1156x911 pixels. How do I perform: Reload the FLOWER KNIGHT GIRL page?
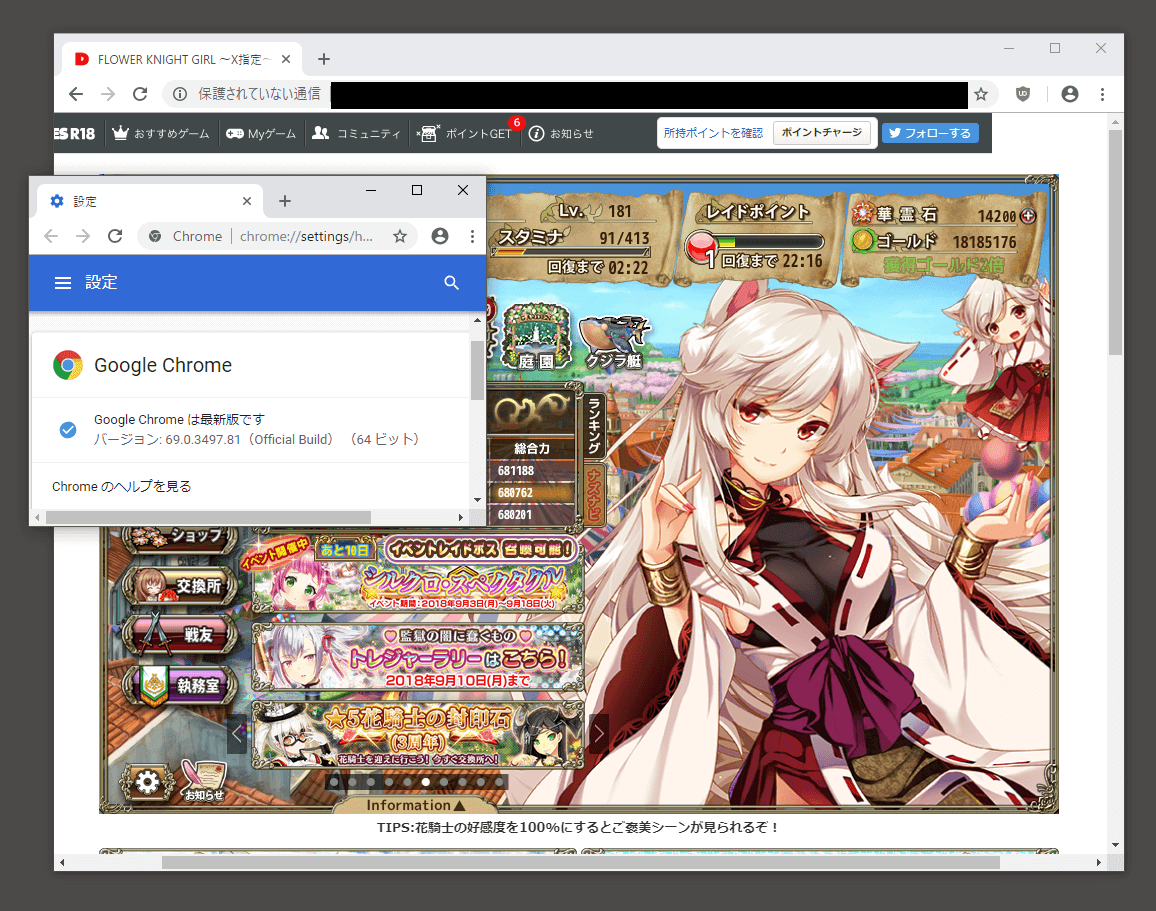click(140, 94)
